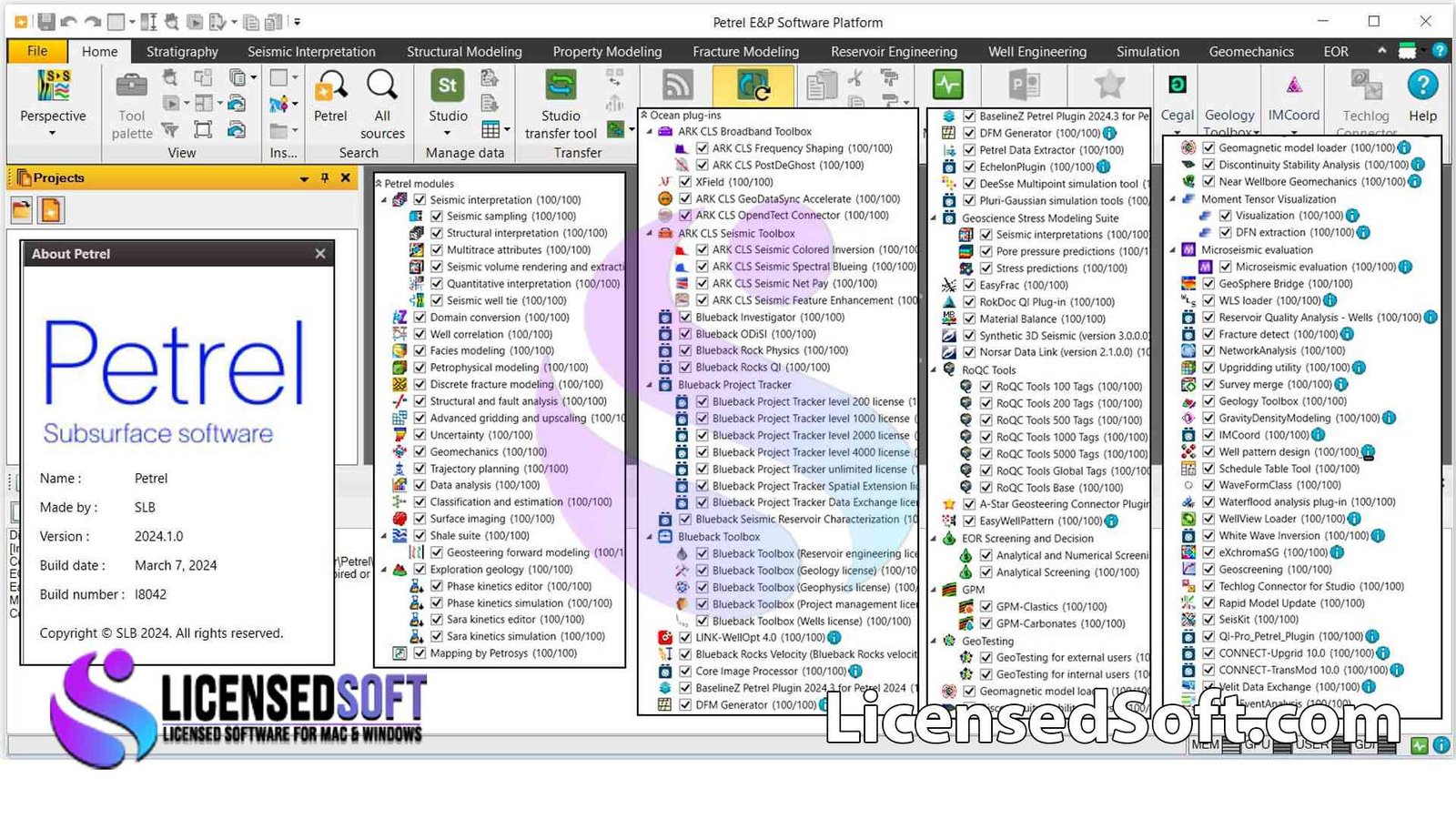Click the RSS feed ribbon icon
The image size is (1456, 819).
[x=677, y=86]
